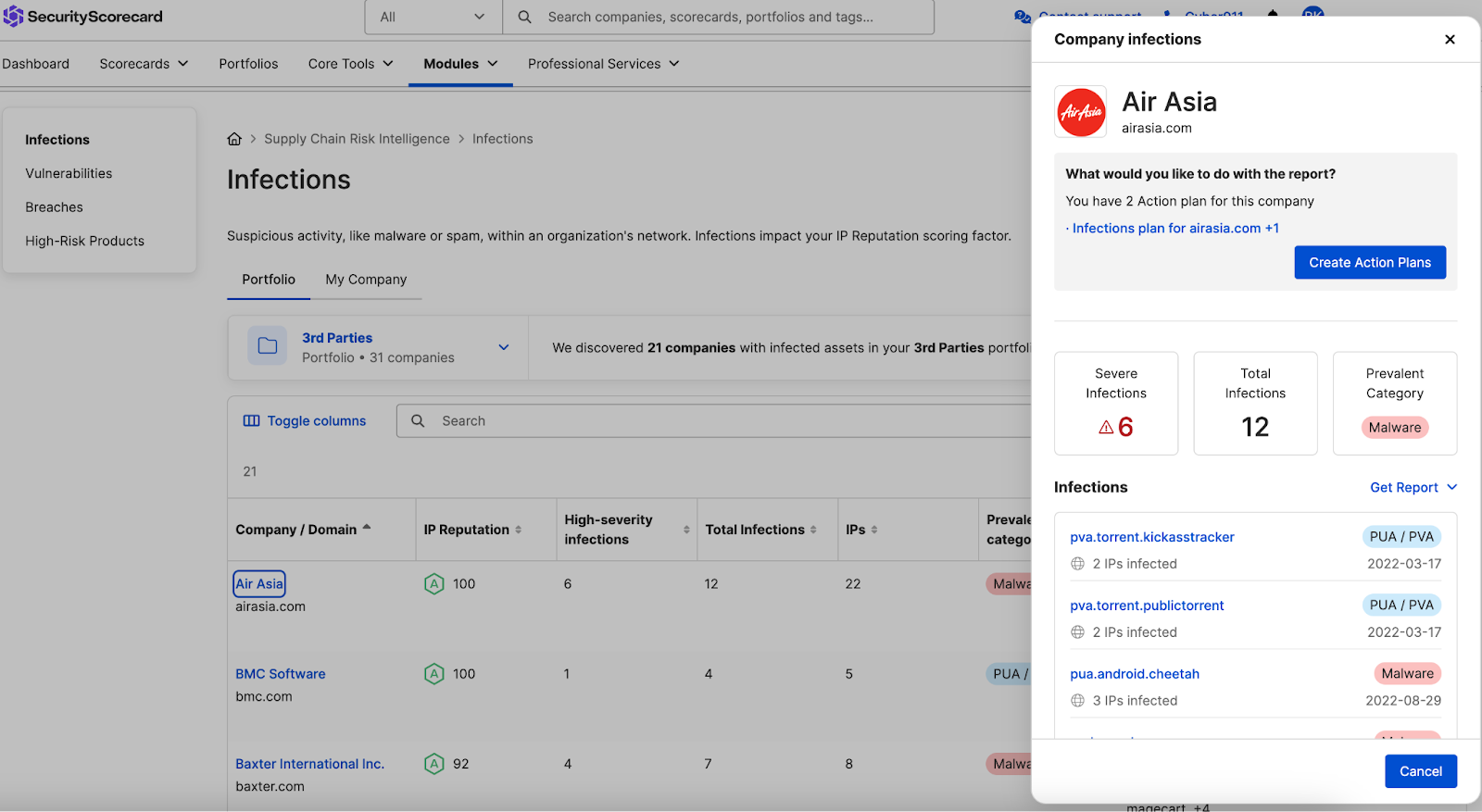1482x812 pixels.
Task: Click the SecurityScorecard logo
Action: (x=83, y=17)
